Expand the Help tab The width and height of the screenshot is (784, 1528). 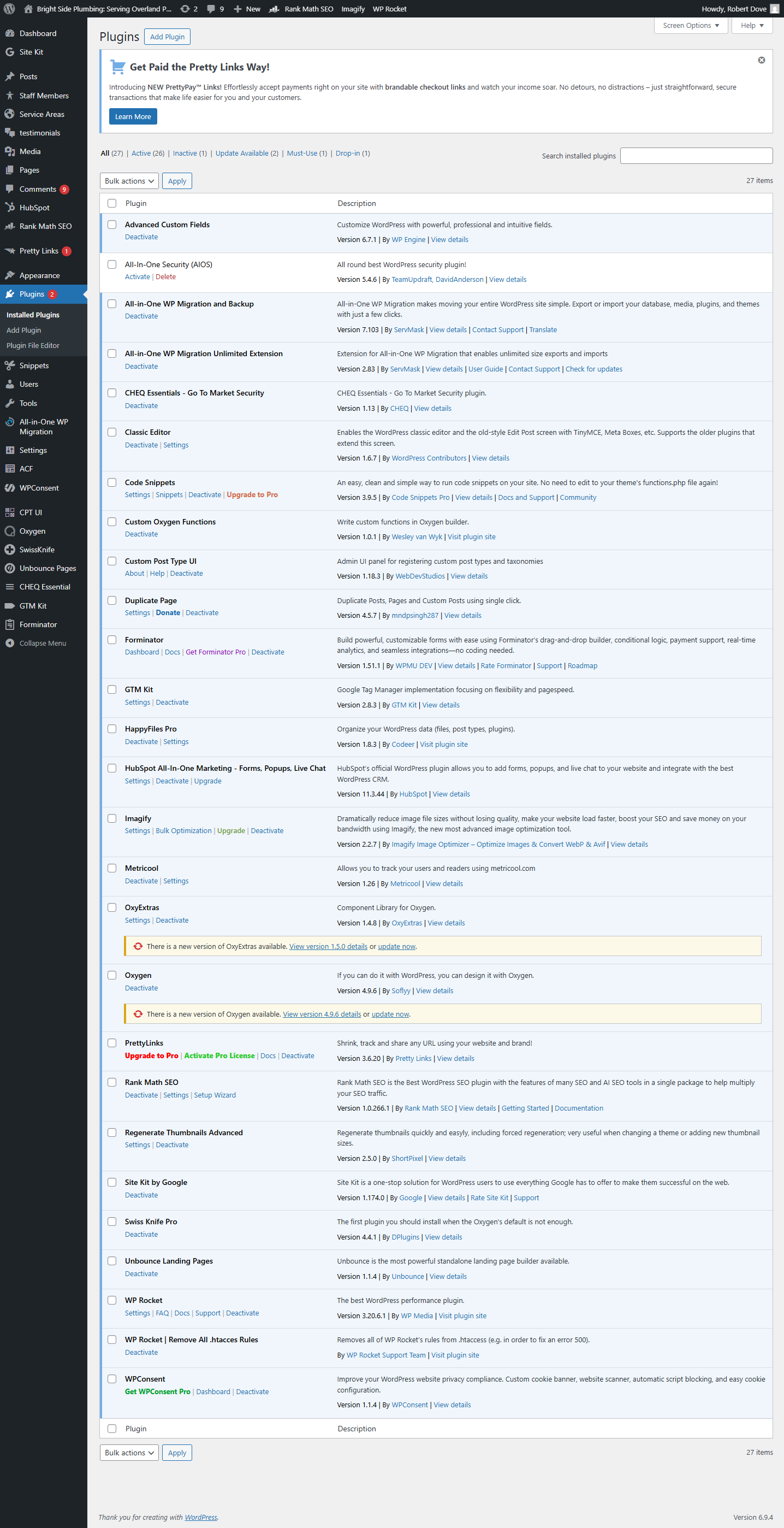[752, 26]
